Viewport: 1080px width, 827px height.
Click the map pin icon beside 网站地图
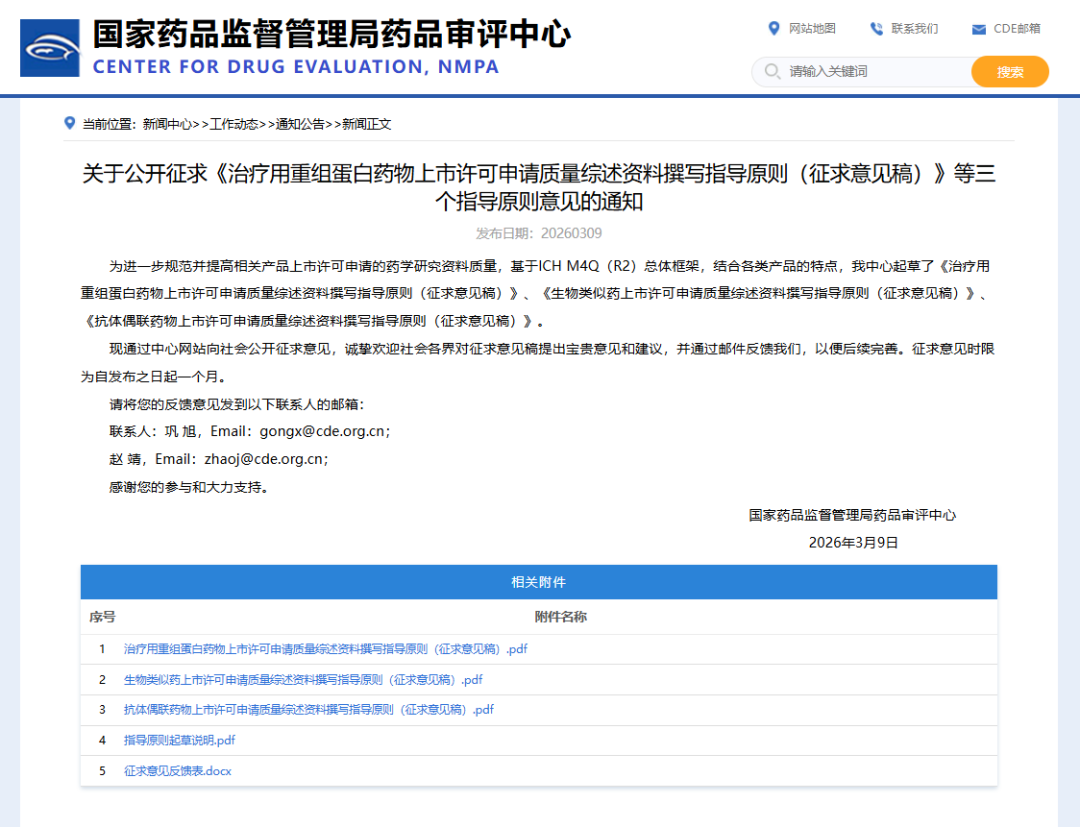point(774,28)
